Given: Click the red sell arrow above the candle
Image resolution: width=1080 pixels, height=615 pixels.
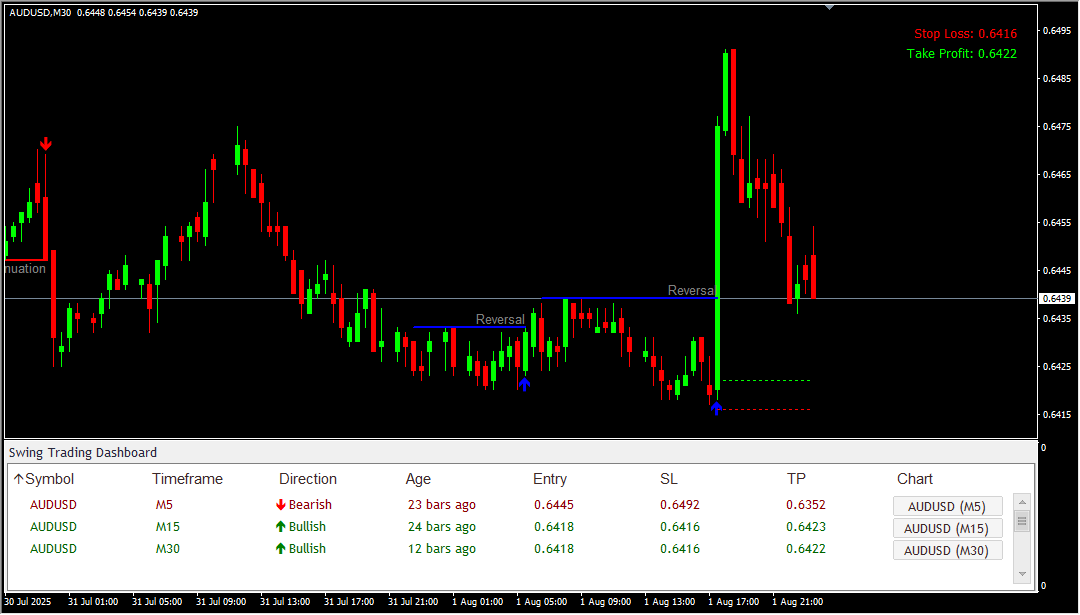Looking at the screenshot, I should tap(45, 144).
